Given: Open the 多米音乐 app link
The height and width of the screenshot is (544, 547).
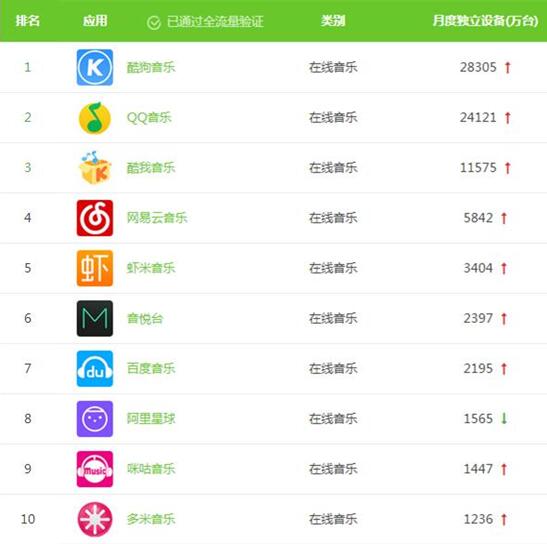Looking at the screenshot, I should point(151,519).
